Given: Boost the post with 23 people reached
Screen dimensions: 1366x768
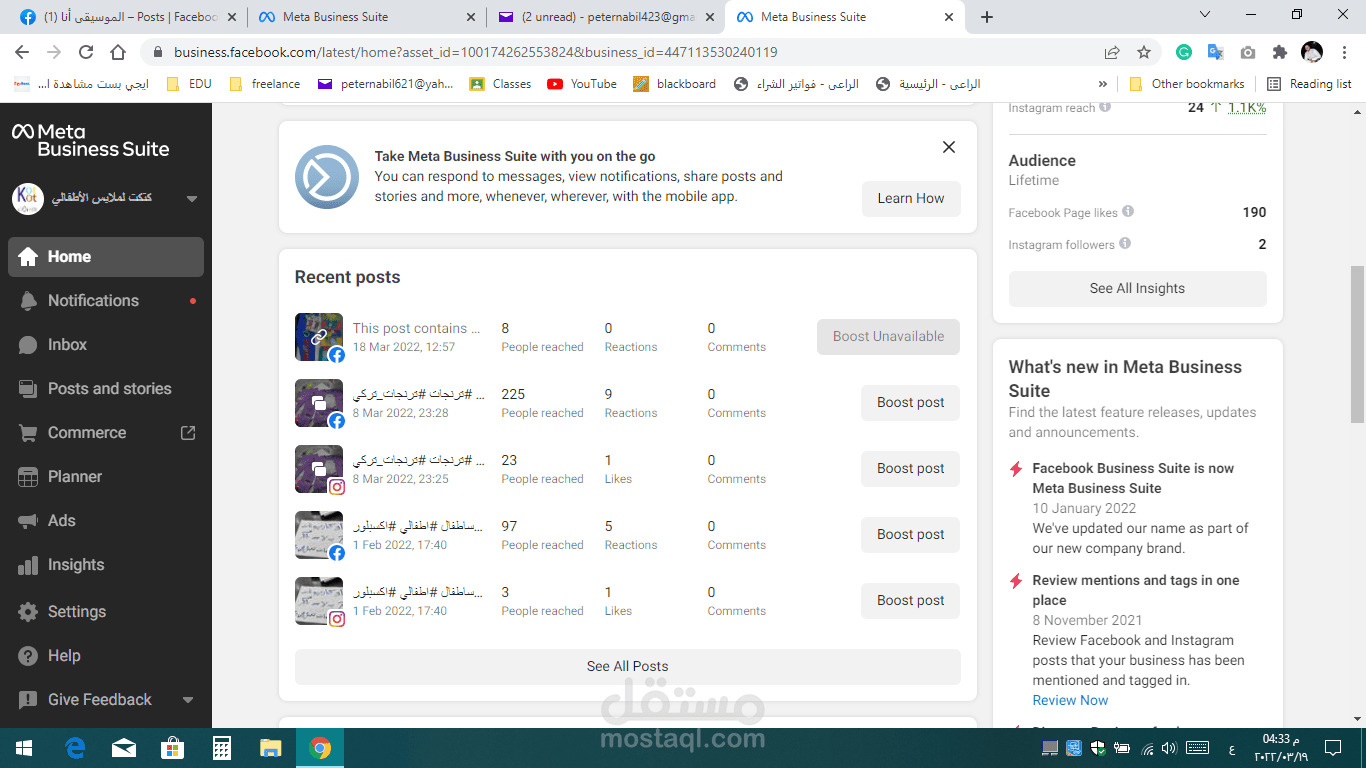Looking at the screenshot, I should tap(910, 468).
